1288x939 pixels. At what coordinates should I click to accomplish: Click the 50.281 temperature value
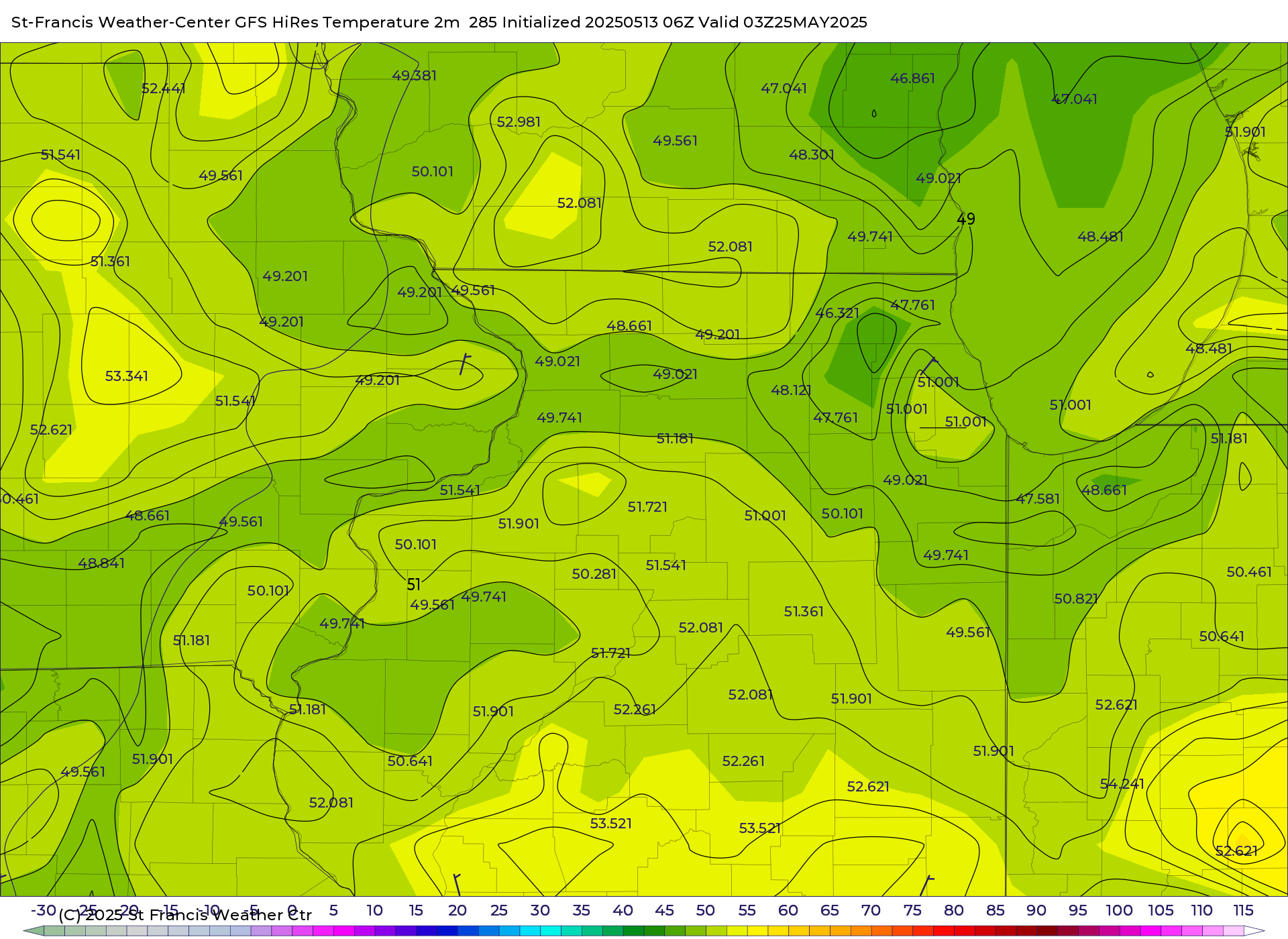(594, 574)
